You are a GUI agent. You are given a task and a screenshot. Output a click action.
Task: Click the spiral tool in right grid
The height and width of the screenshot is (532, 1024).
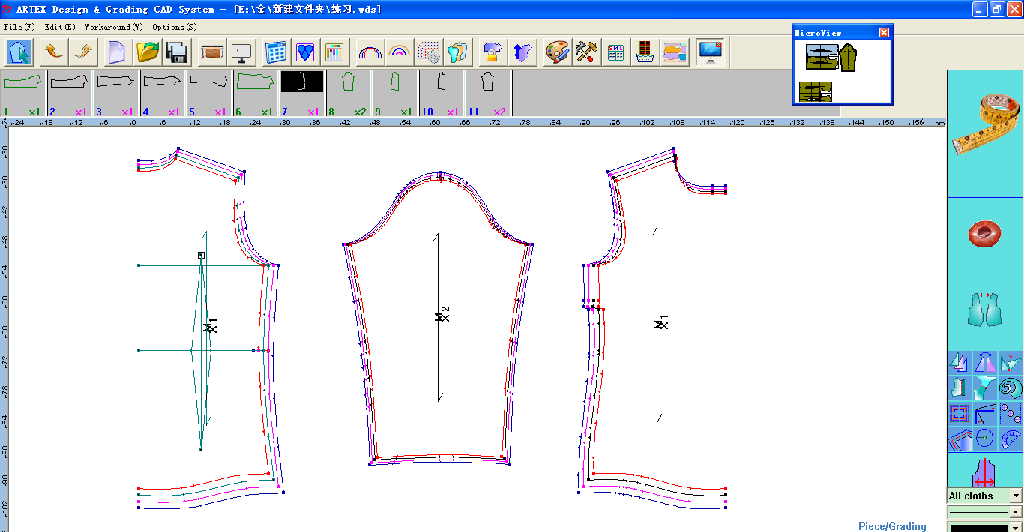coord(1010,387)
